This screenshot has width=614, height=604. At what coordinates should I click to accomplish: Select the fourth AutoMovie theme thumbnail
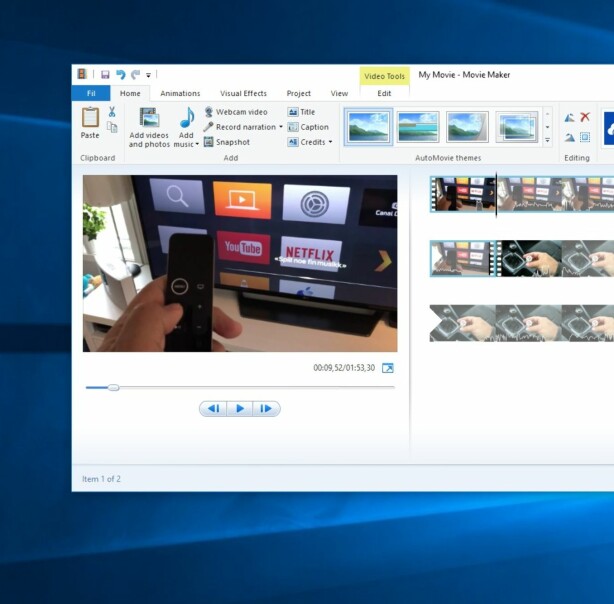(516, 127)
